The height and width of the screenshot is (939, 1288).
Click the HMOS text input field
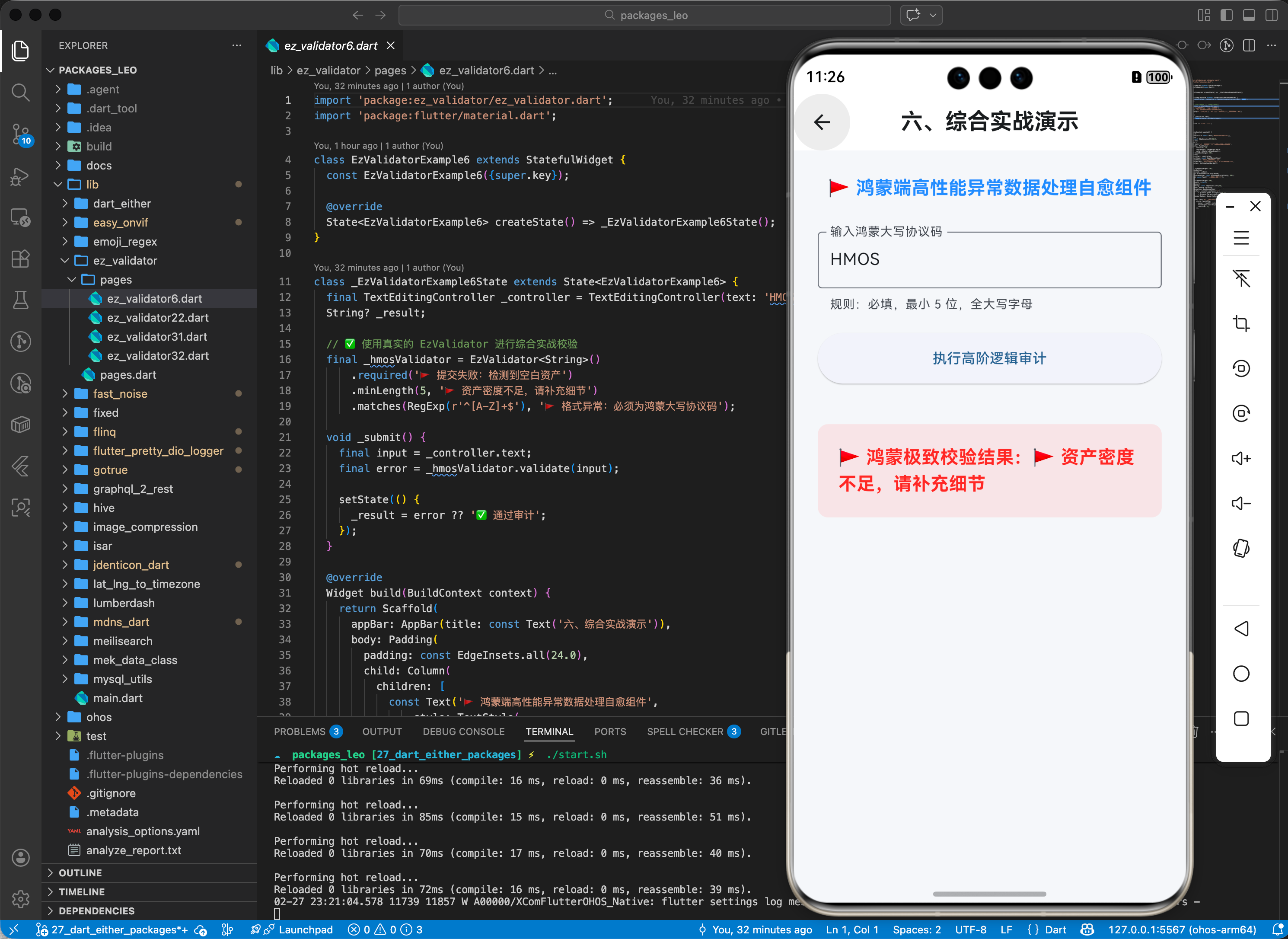pyautogui.click(x=988, y=260)
